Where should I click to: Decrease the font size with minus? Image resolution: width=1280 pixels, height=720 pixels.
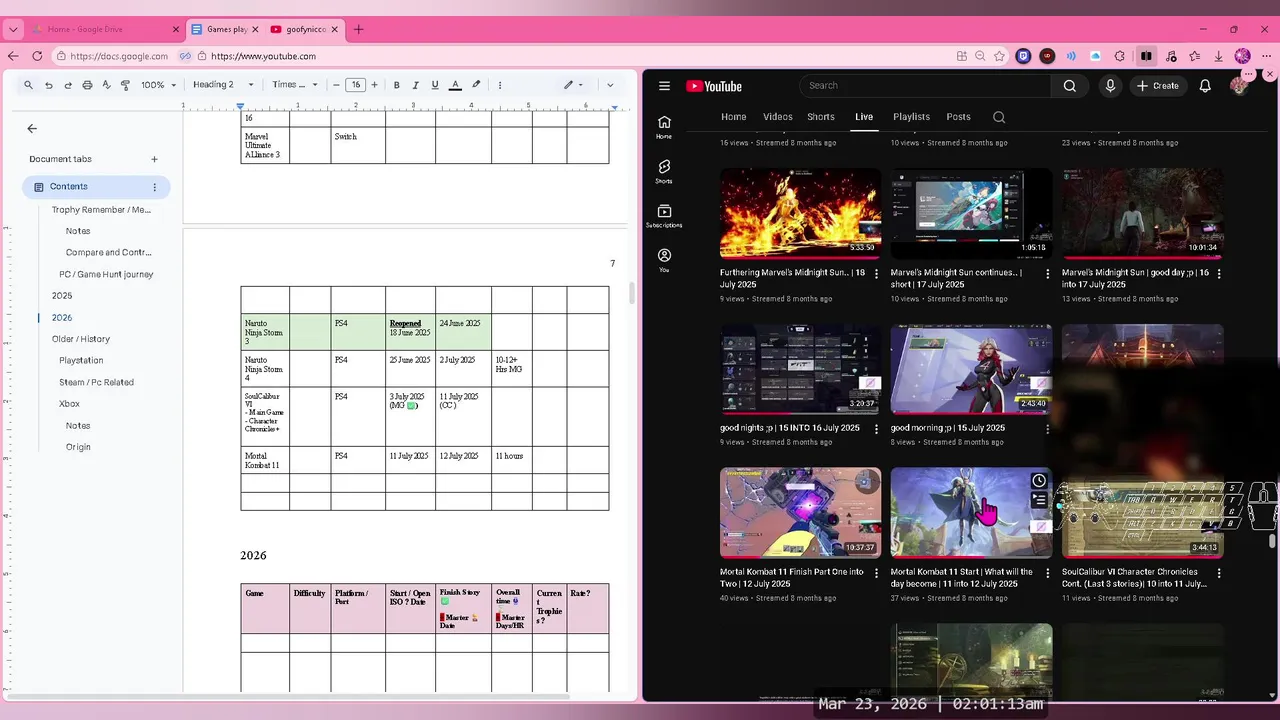[336, 85]
